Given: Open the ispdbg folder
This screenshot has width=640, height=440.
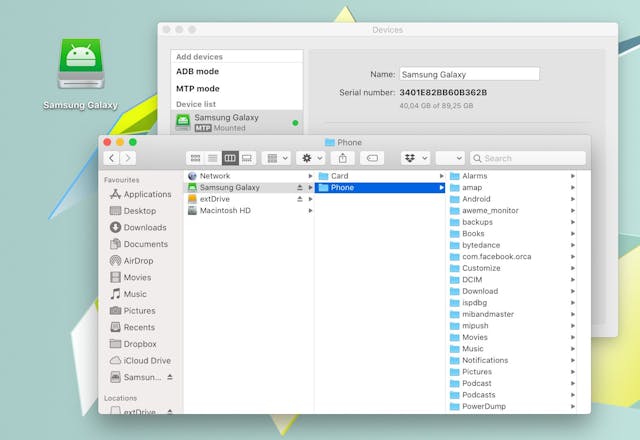Looking at the screenshot, I should click(x=512, y=303).
